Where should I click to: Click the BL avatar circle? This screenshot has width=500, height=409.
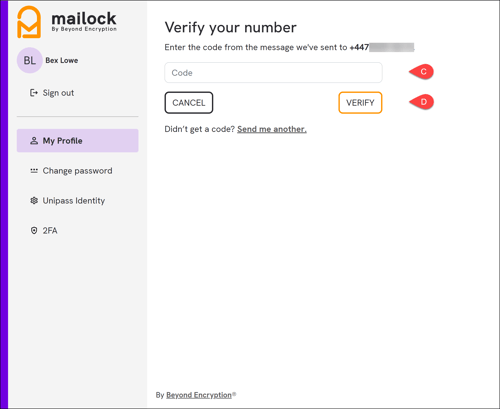[30, 60]
